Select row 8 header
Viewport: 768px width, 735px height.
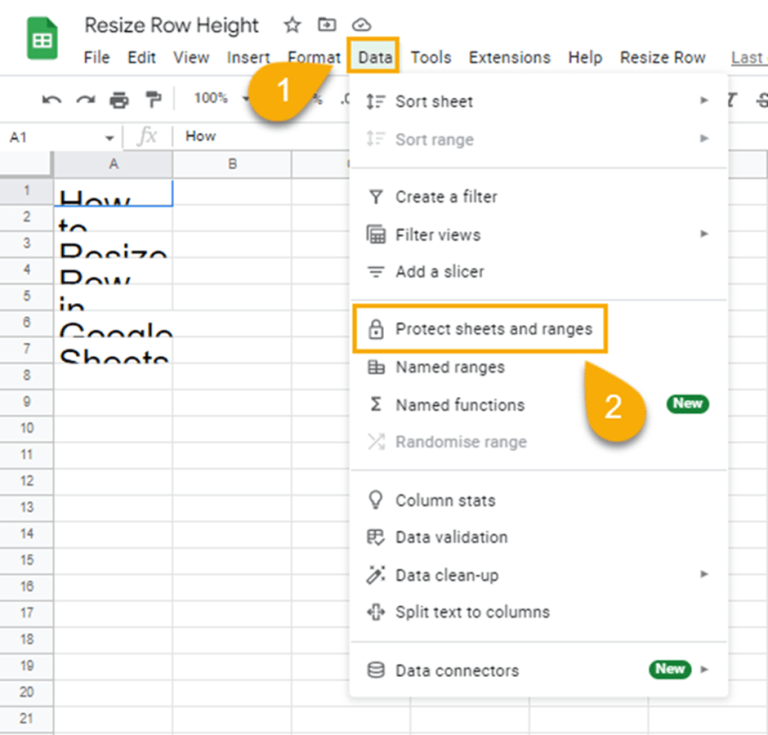26,376
